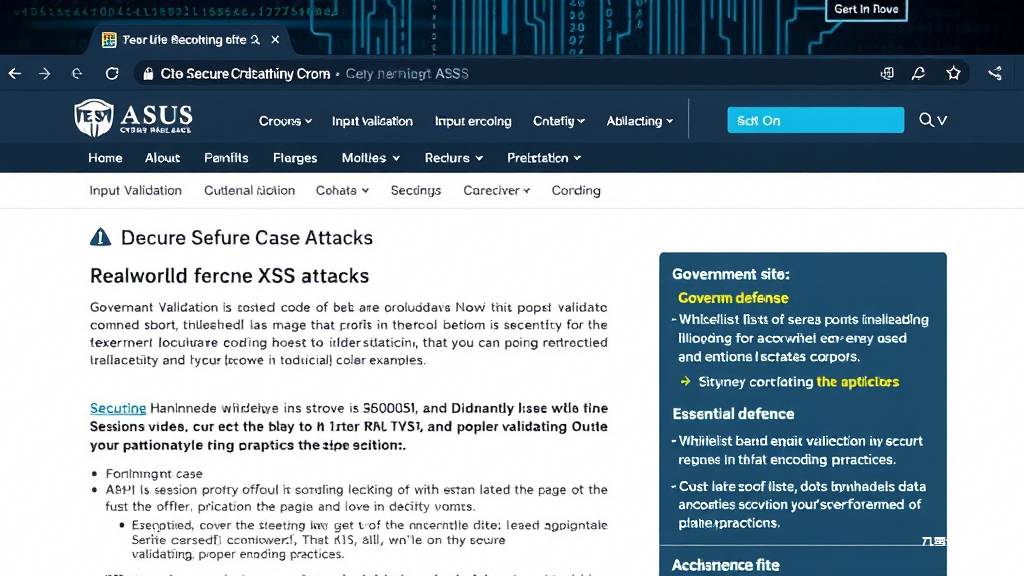Open site search with the magnifier icon
The width and height of the screenshot is (1024, 576).
click(926, 120)
